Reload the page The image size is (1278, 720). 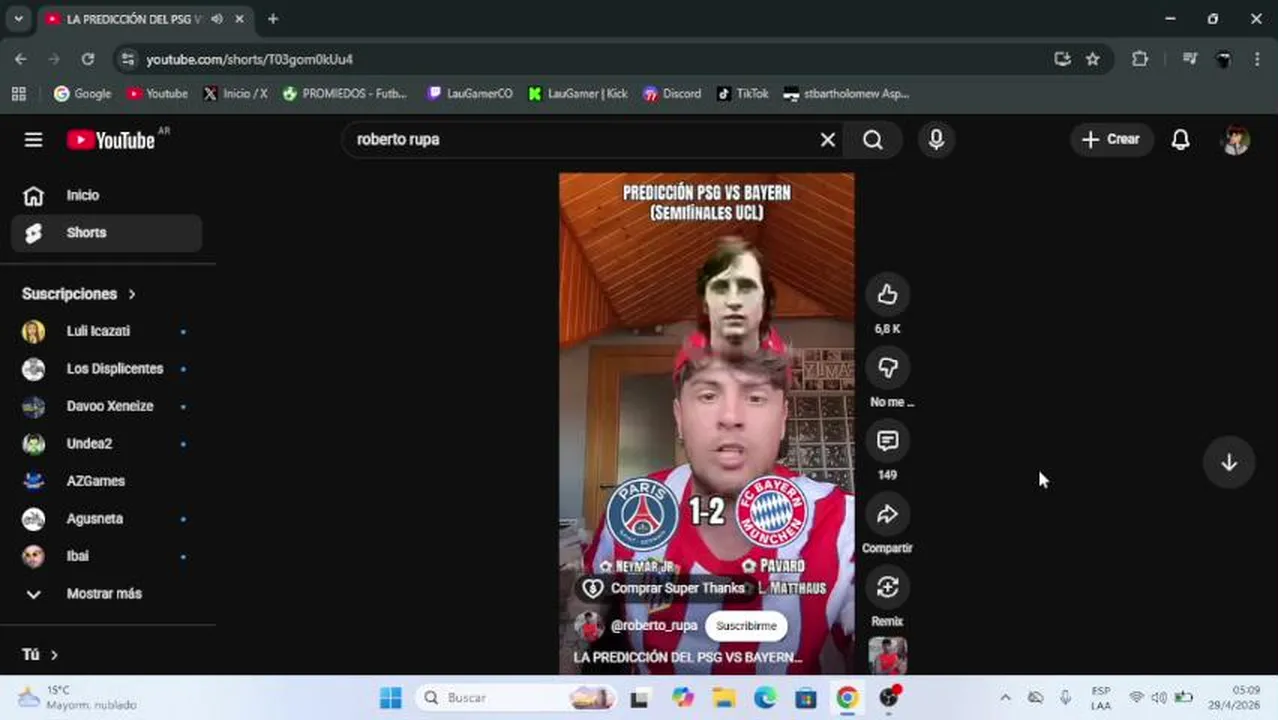88,59
